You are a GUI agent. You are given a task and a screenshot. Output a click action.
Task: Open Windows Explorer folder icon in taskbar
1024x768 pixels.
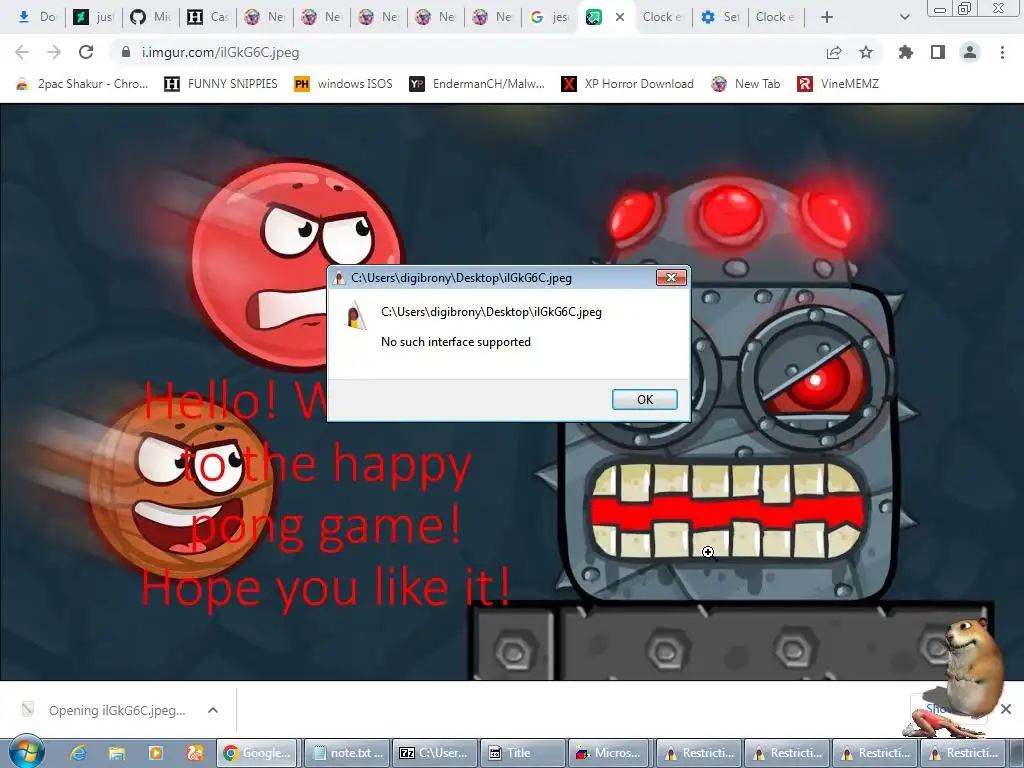coord(116,753)
